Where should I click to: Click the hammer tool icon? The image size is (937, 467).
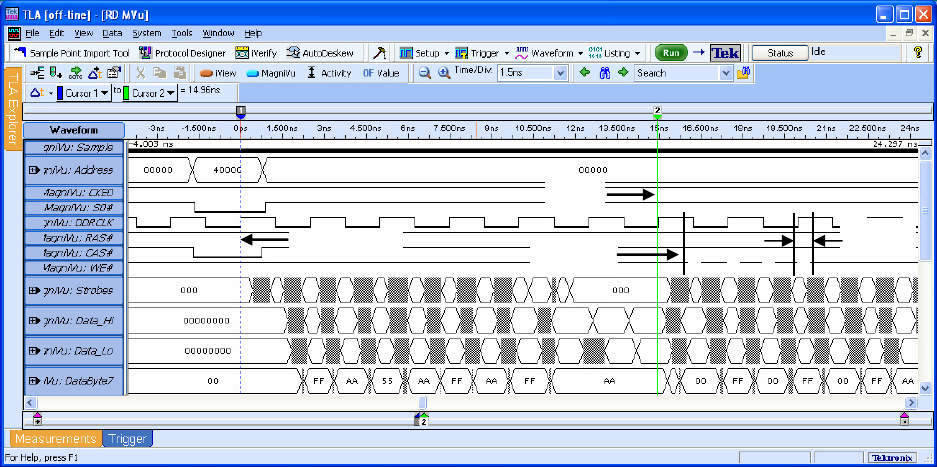click(379, 53)
